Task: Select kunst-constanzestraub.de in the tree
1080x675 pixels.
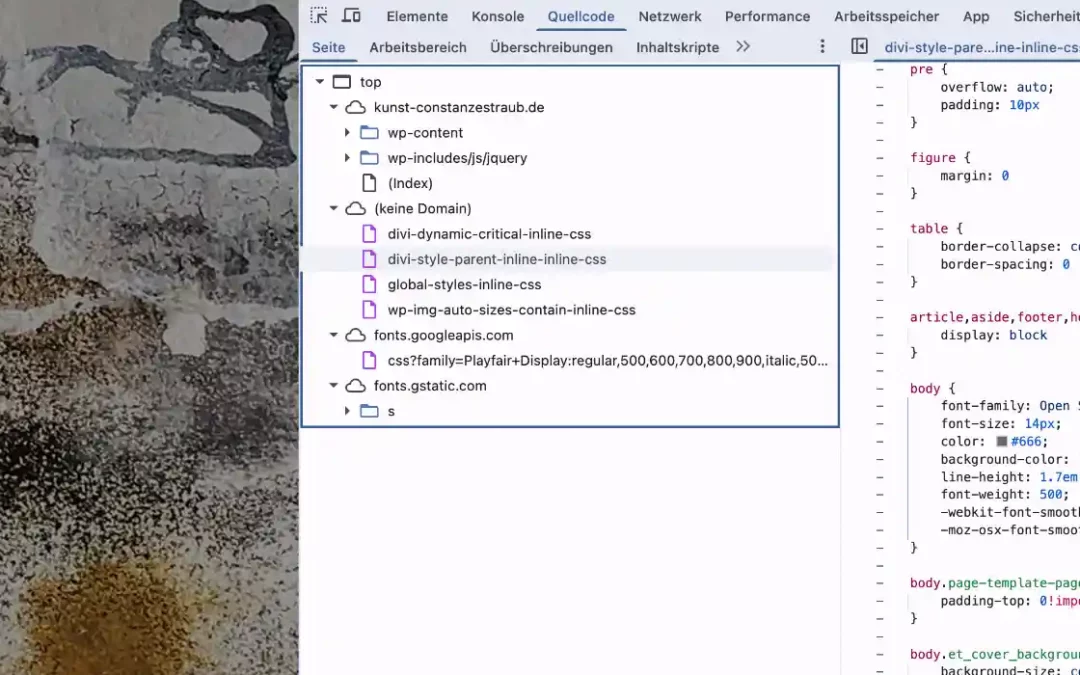Action: [459, 107]
